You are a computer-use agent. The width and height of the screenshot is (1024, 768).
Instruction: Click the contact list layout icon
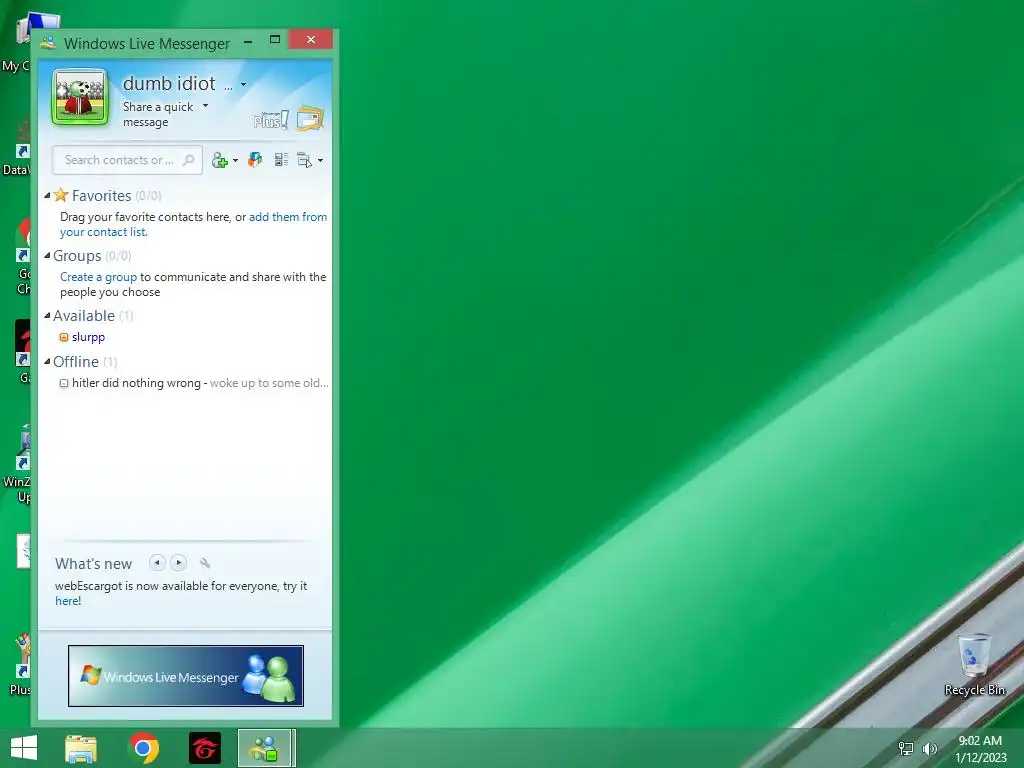tap(281, 160)
